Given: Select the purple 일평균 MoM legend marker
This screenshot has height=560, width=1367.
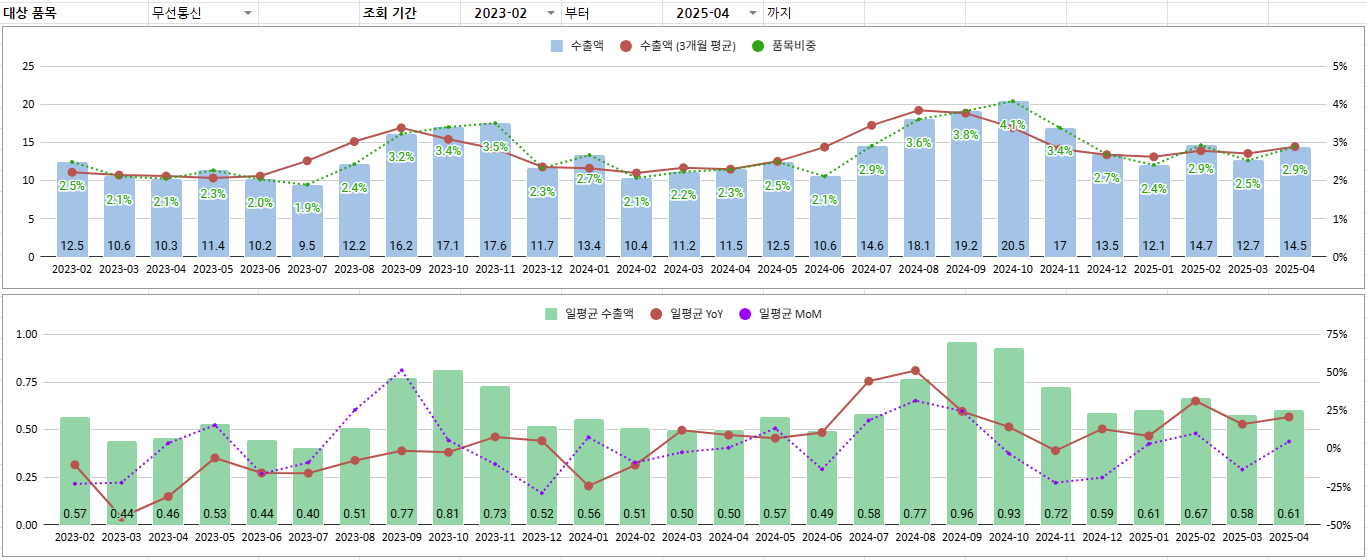Looking at the screenshot, I should (x=744, y=314).
